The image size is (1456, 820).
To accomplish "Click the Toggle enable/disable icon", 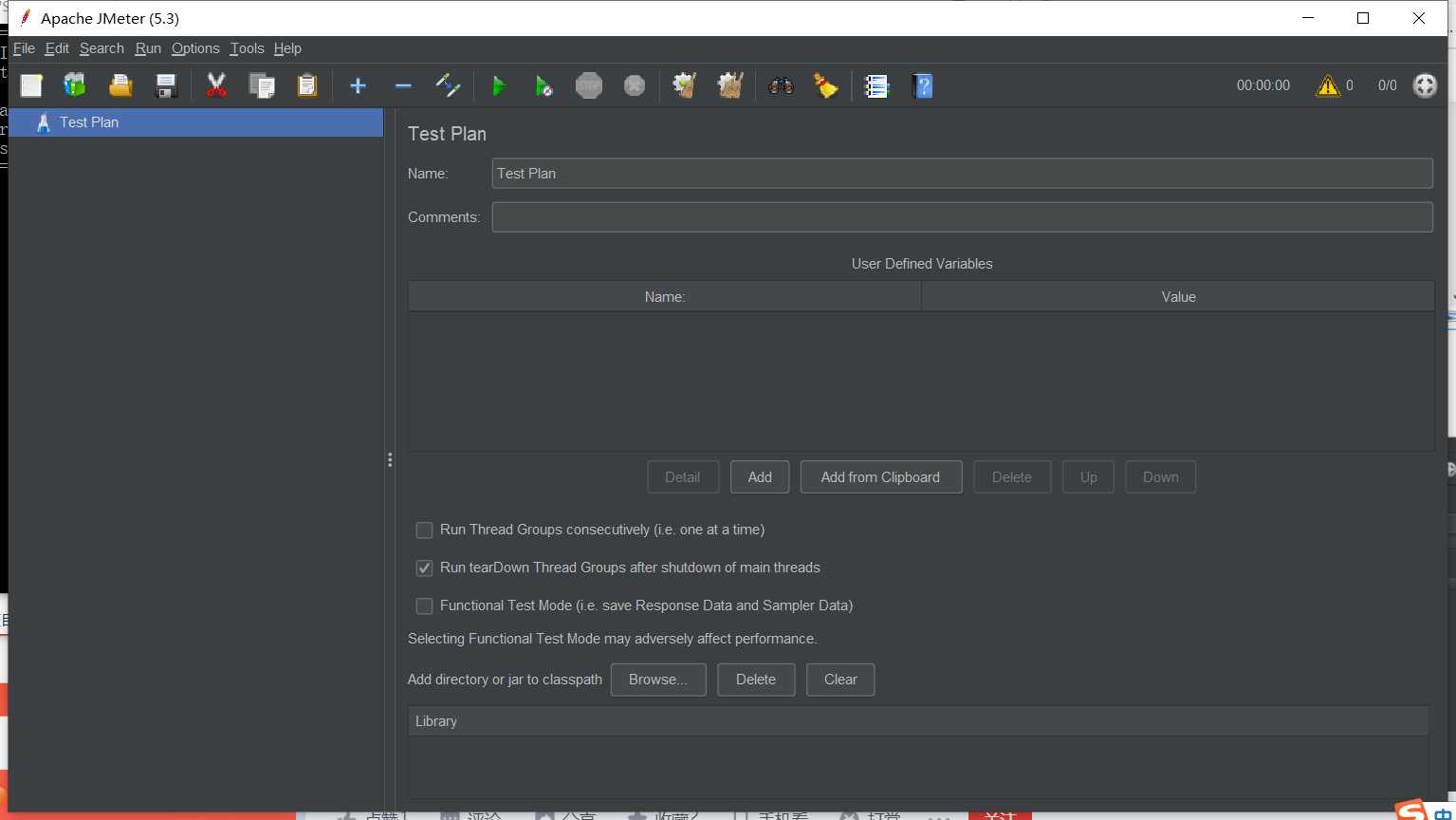I will [x=448, y=85].
